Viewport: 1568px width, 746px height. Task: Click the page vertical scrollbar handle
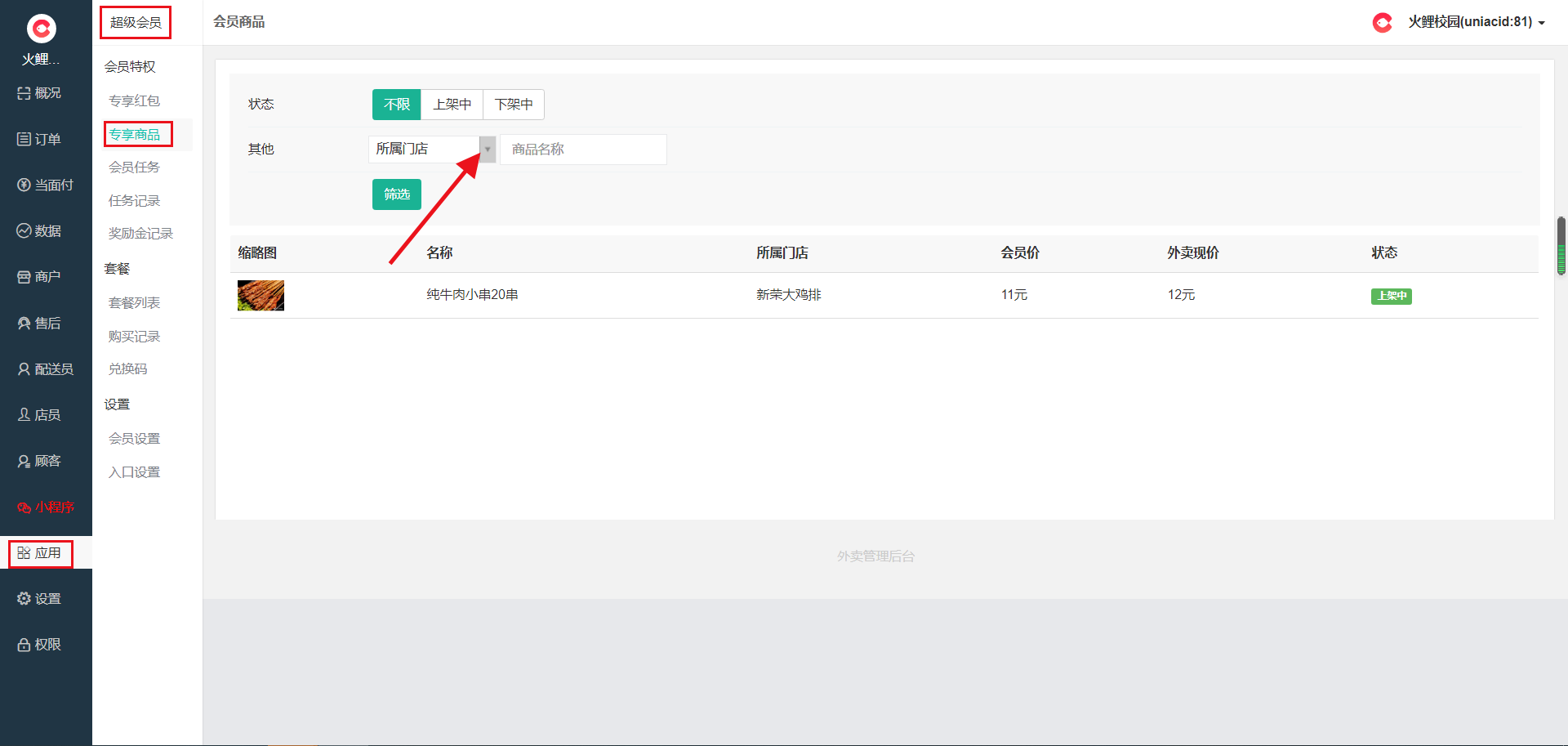pyautogui.click(x=1561, y=246)
